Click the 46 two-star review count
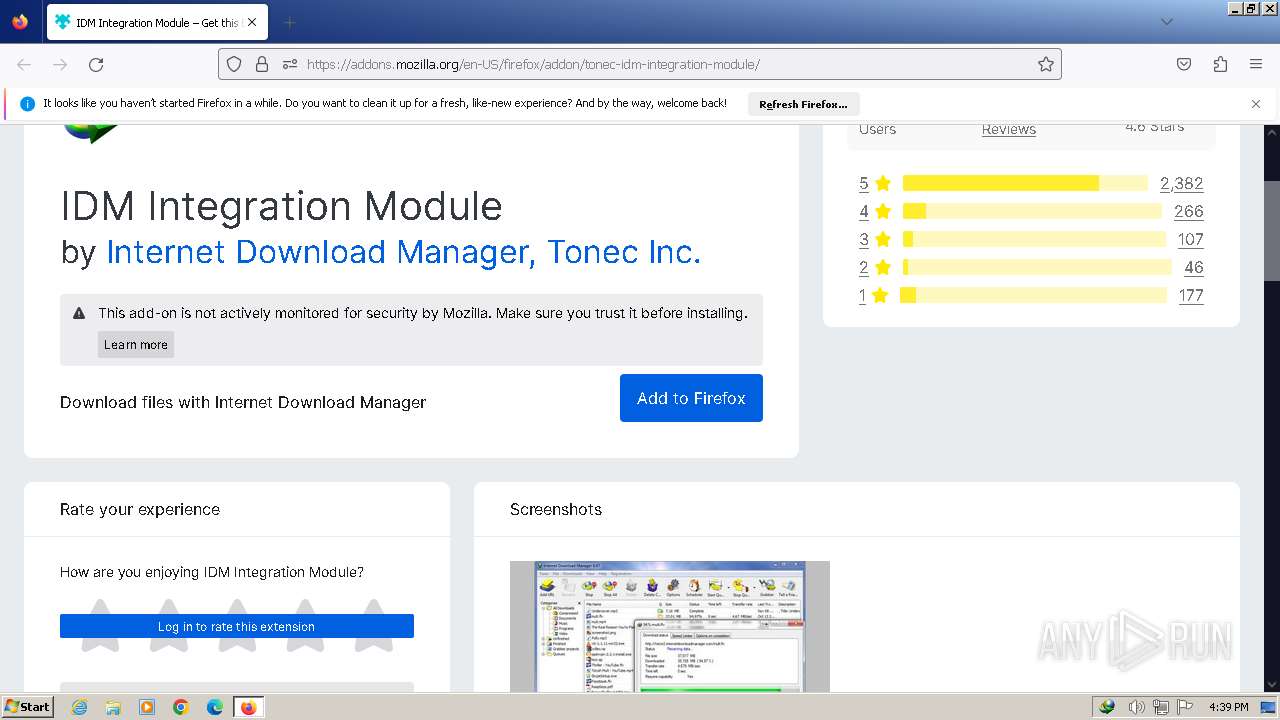1280x720 pixels. [x=1193, y=267]
